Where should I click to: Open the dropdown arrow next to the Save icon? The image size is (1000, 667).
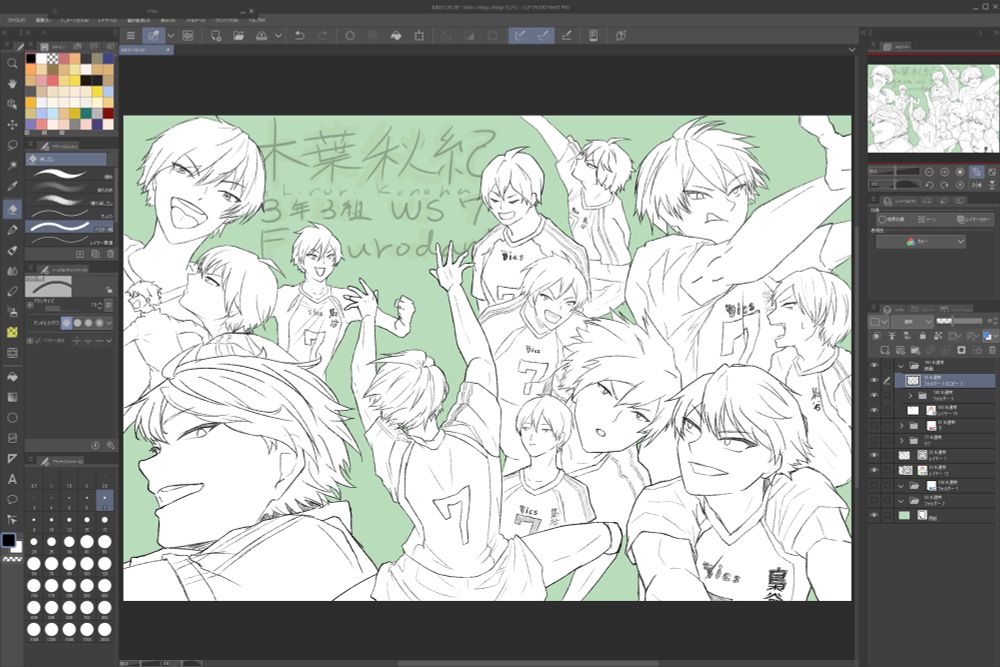tap(278, 36)
